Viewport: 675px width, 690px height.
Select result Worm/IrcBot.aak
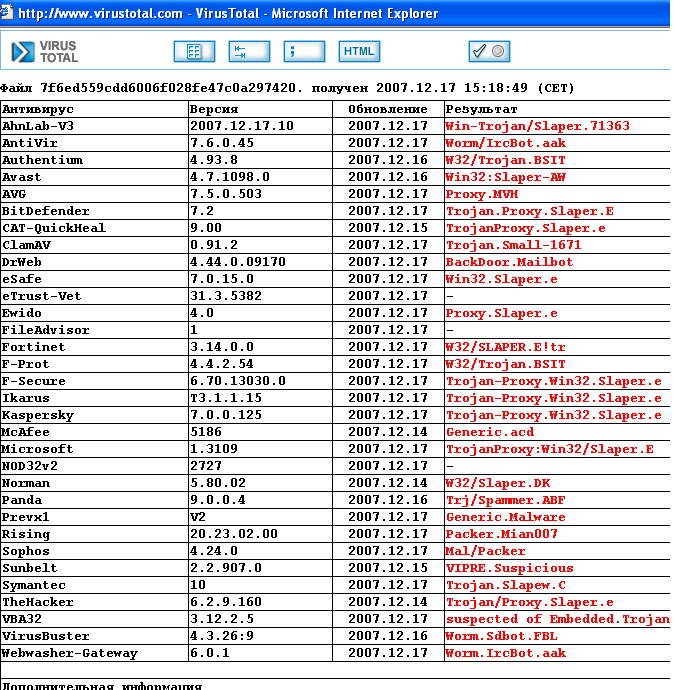point(505,143)
